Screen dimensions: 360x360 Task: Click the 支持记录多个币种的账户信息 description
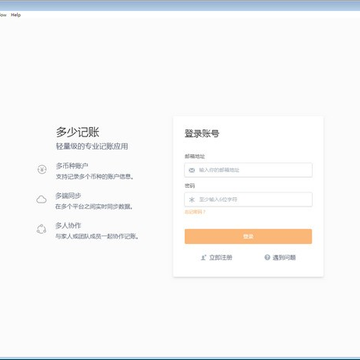[x=95, y=177]
